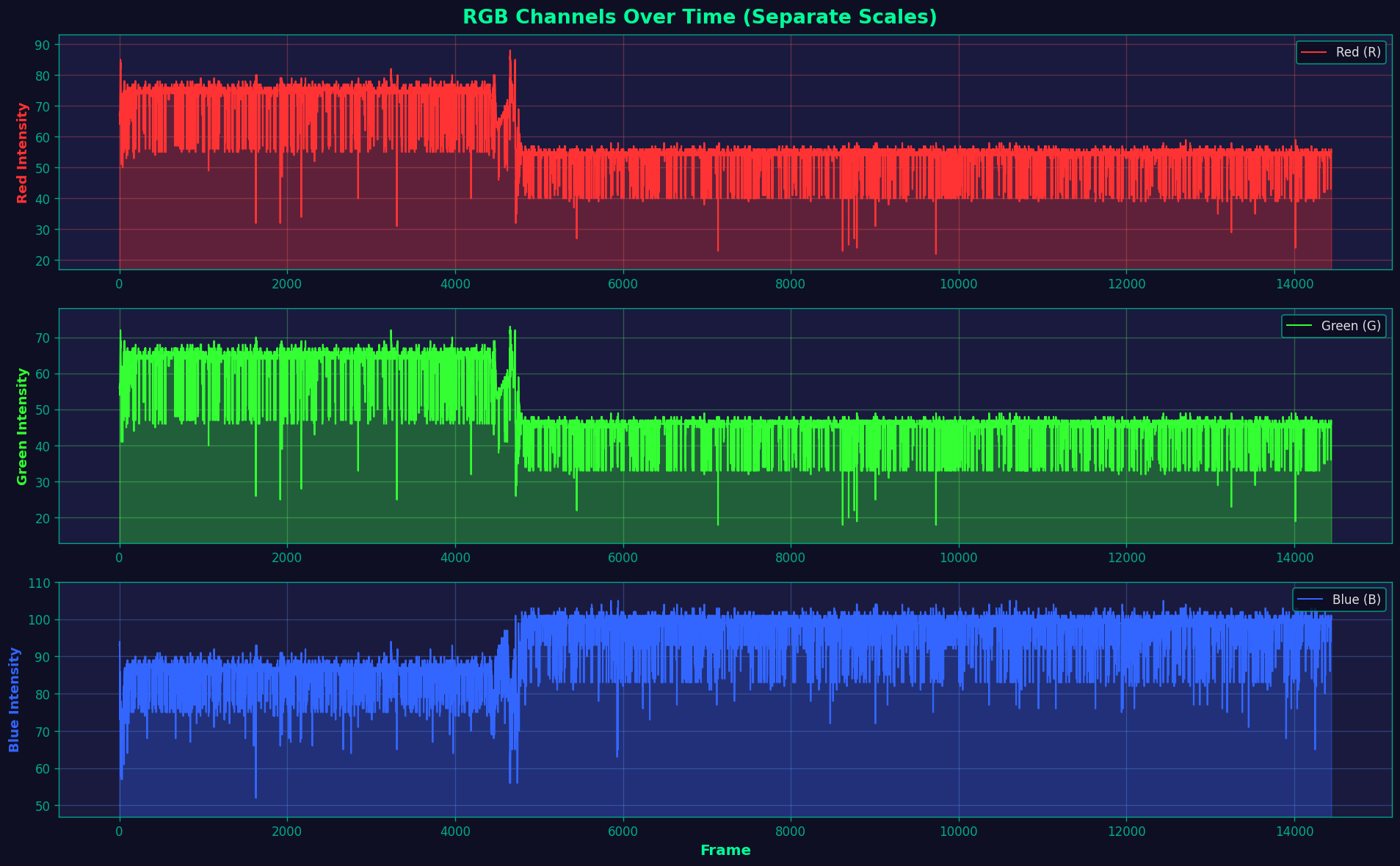Click the "Green Intensity" y-axis label
Viewport: 1400px width, 866px height.
pyautogui.click(x=22, y=426)
